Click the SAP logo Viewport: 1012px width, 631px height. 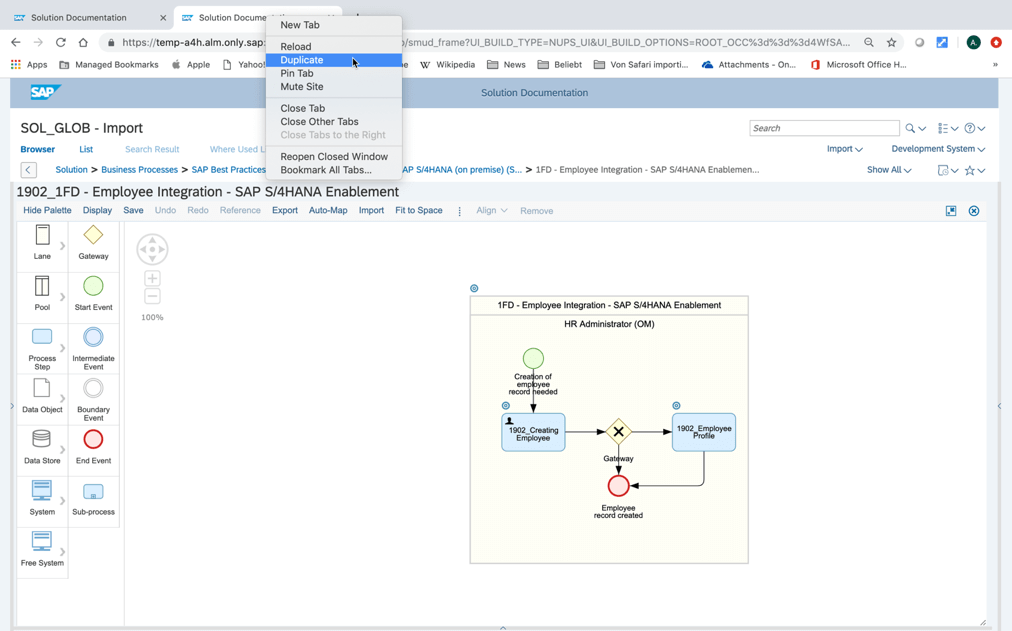pyautogui.click(x=45, y=92)
